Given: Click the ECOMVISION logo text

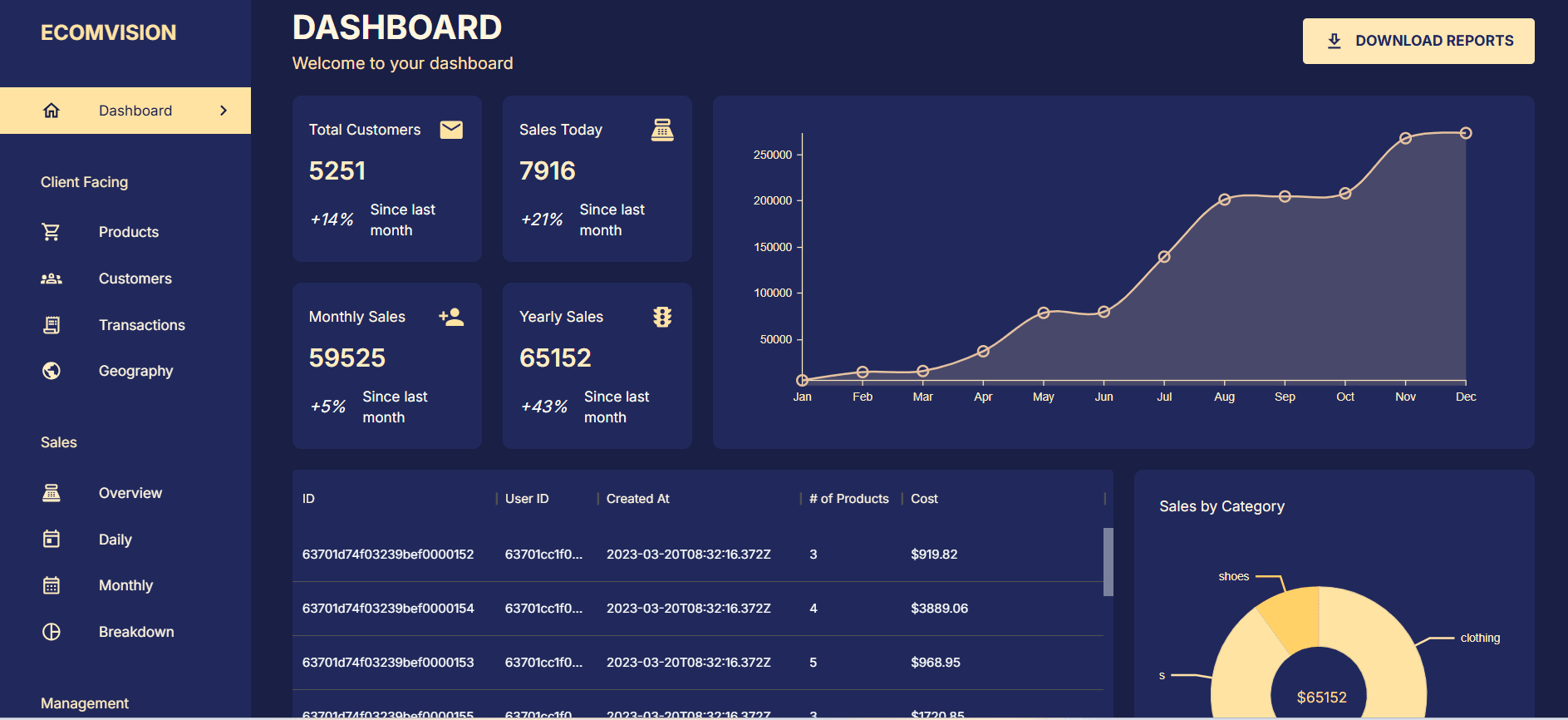Looking at the screenshot, I should tap(109, 32).
